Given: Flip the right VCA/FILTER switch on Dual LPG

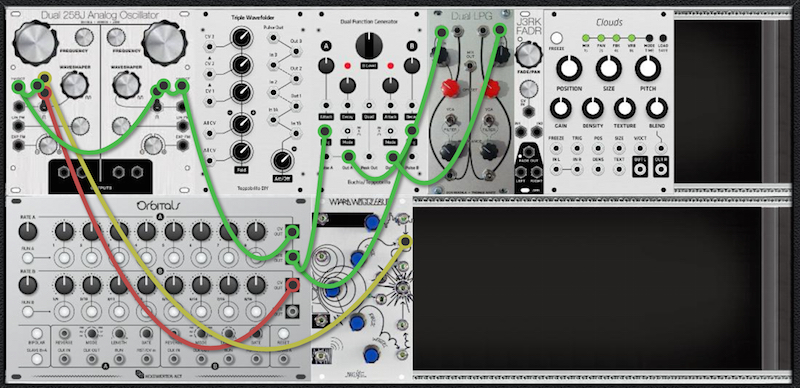Looking at the screenshot, I should pos(490,120).
